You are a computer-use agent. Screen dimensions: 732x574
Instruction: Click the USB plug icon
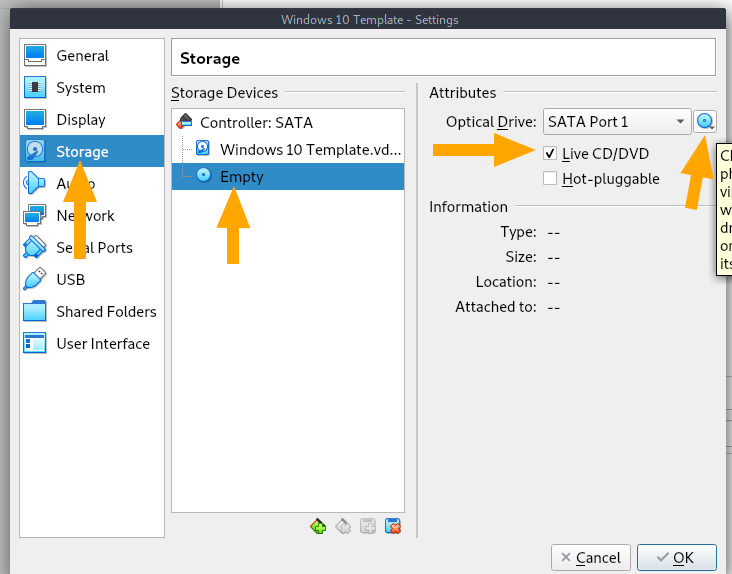coord(35,279)
